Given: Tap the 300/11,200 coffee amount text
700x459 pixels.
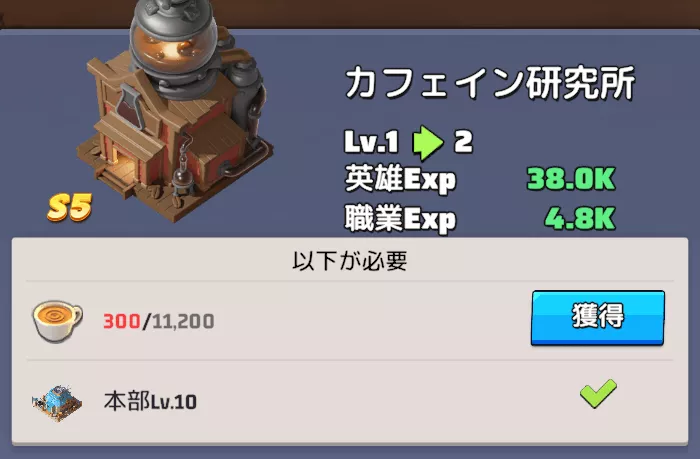Looking at the screenshot, I should click(158, 321).
